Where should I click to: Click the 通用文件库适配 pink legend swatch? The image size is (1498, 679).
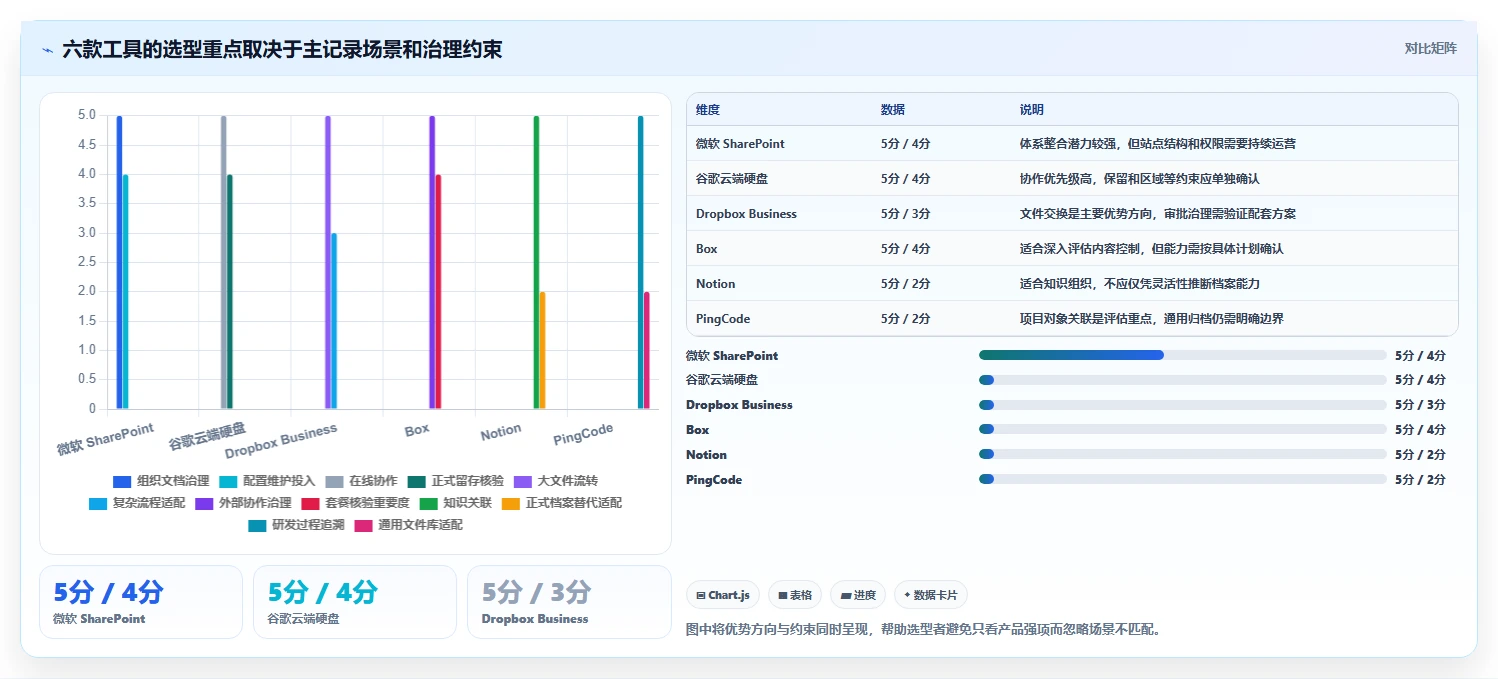pos(363,525)
